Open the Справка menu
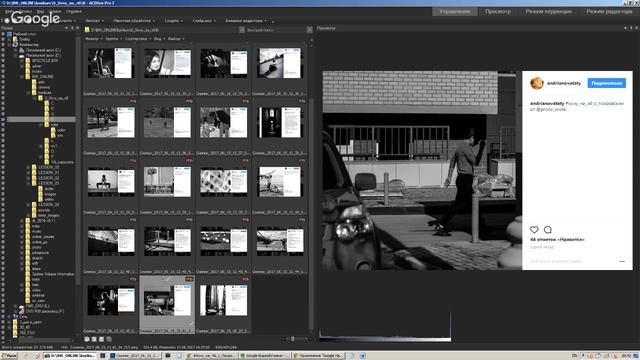This screenshot has height=360, width=640. [x=73, y=11]
